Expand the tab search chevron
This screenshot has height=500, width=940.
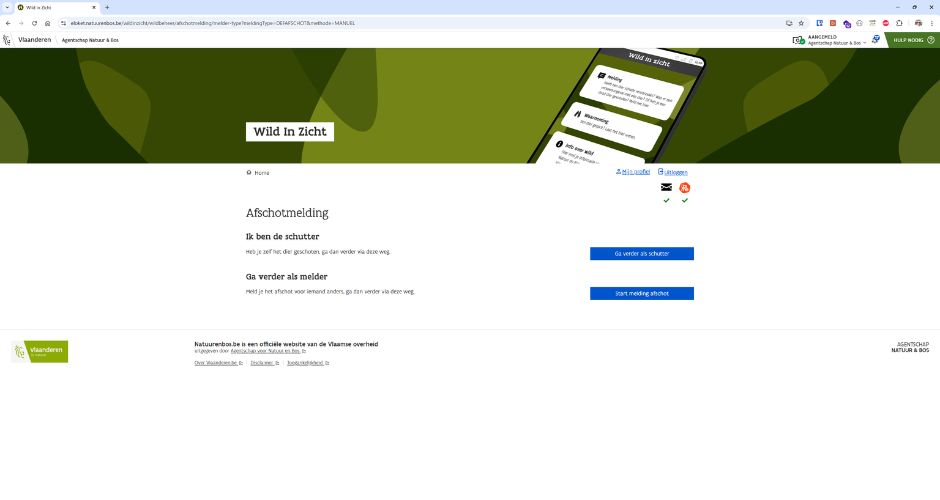8,7
